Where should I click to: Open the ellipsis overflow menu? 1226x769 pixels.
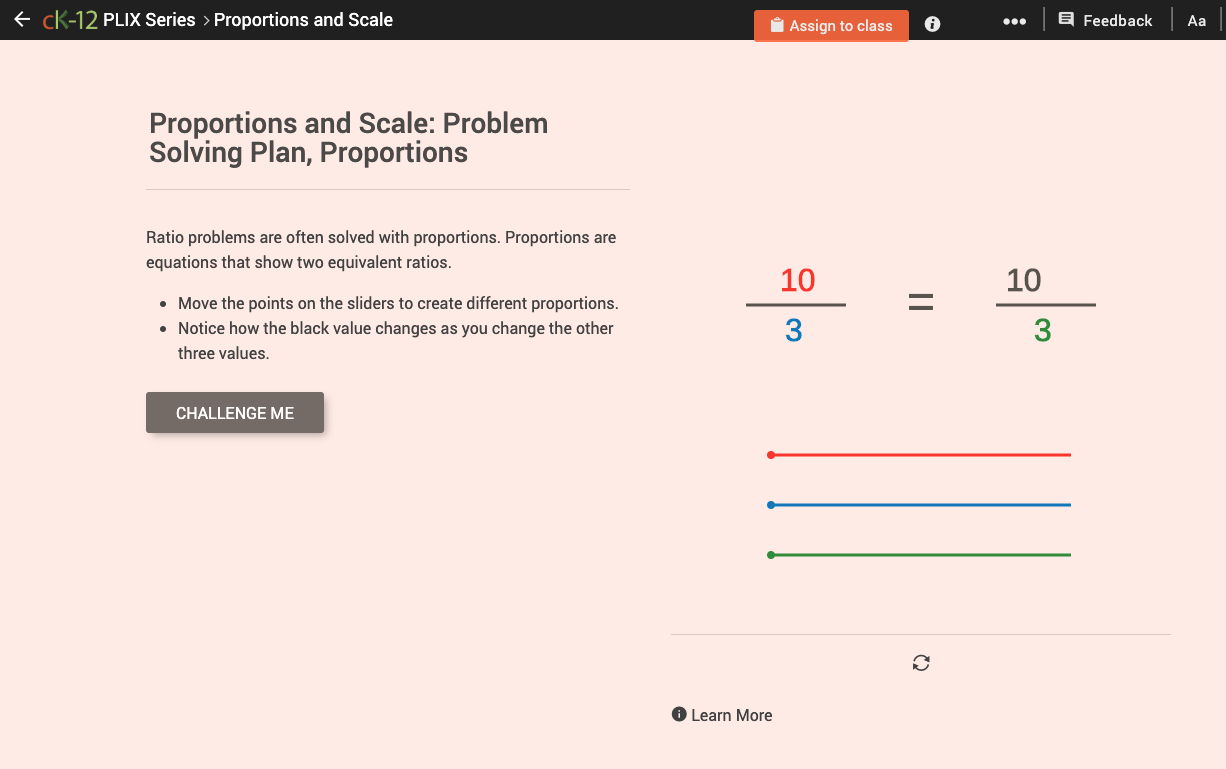(x=1014, y=19)
